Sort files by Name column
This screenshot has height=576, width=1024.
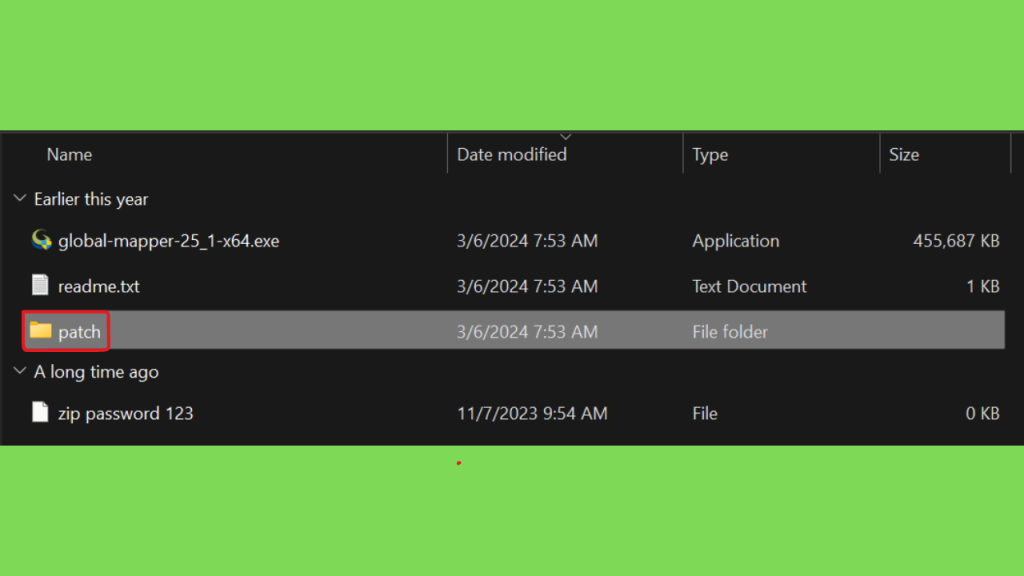pos(69,155)
